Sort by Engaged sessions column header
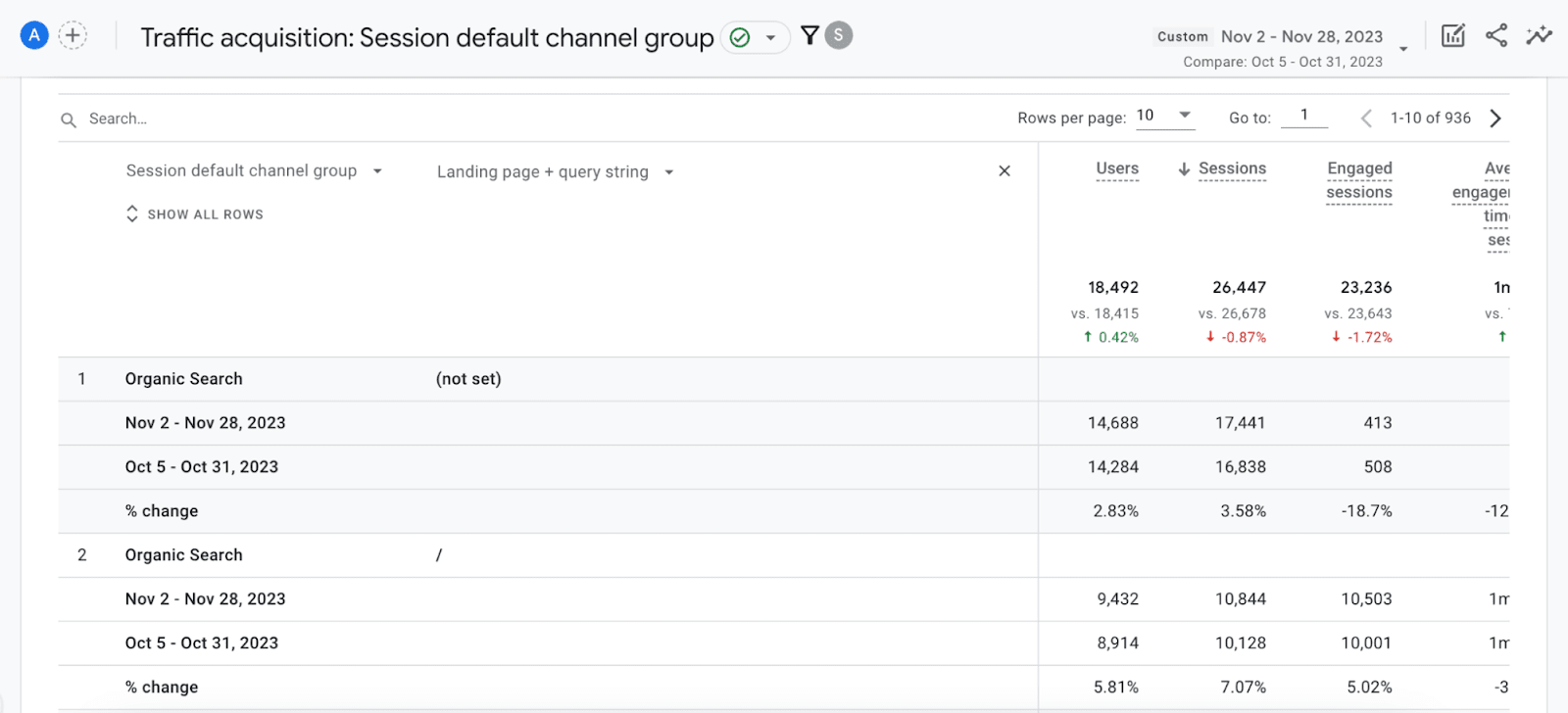Image resolution: width=1568 pixels, height=713 pixels. point(1359,180)
